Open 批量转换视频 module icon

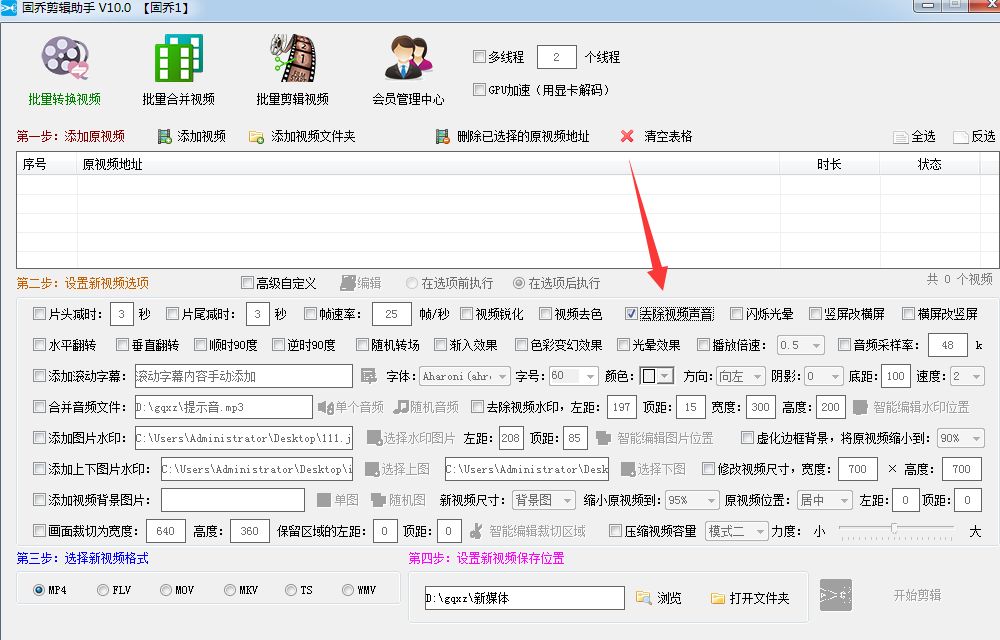click(x=64, y=58)
